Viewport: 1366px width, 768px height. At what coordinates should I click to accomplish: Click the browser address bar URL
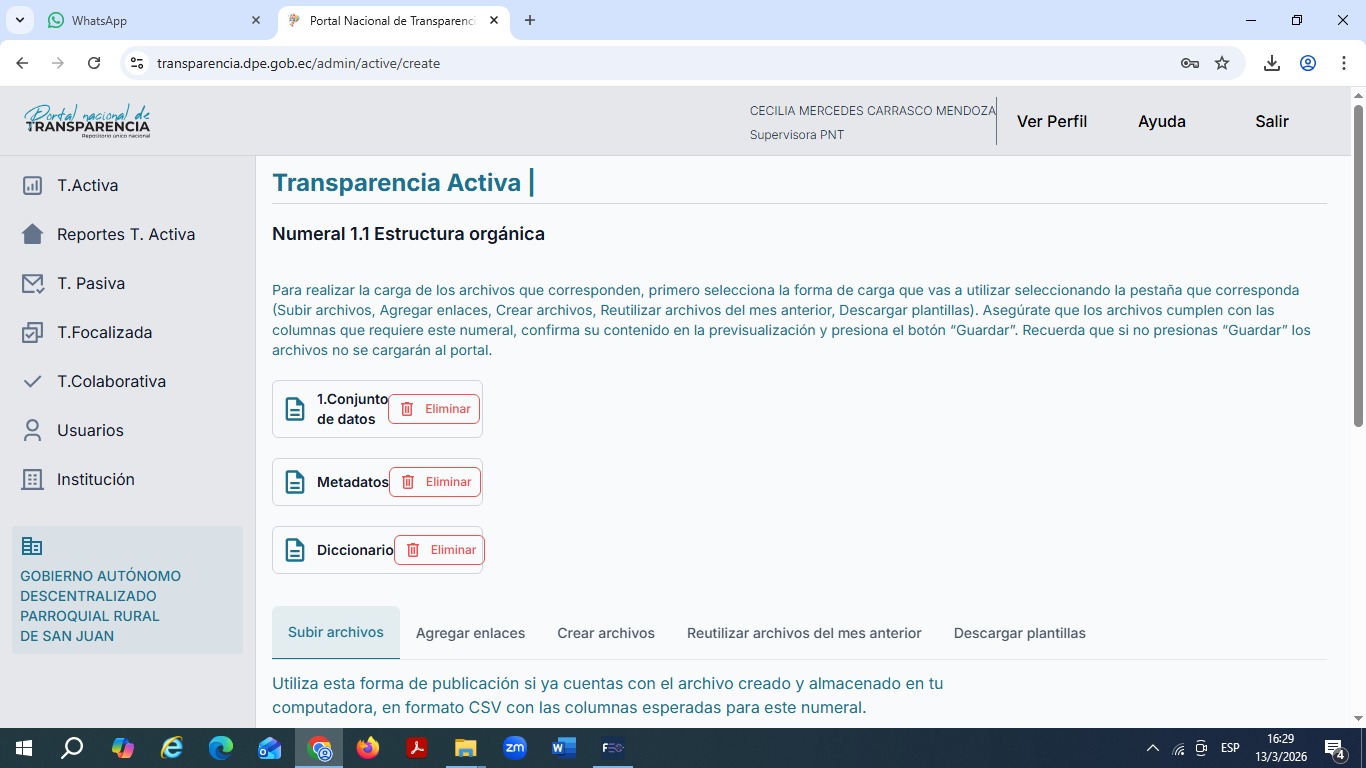[x=298, y=63]
